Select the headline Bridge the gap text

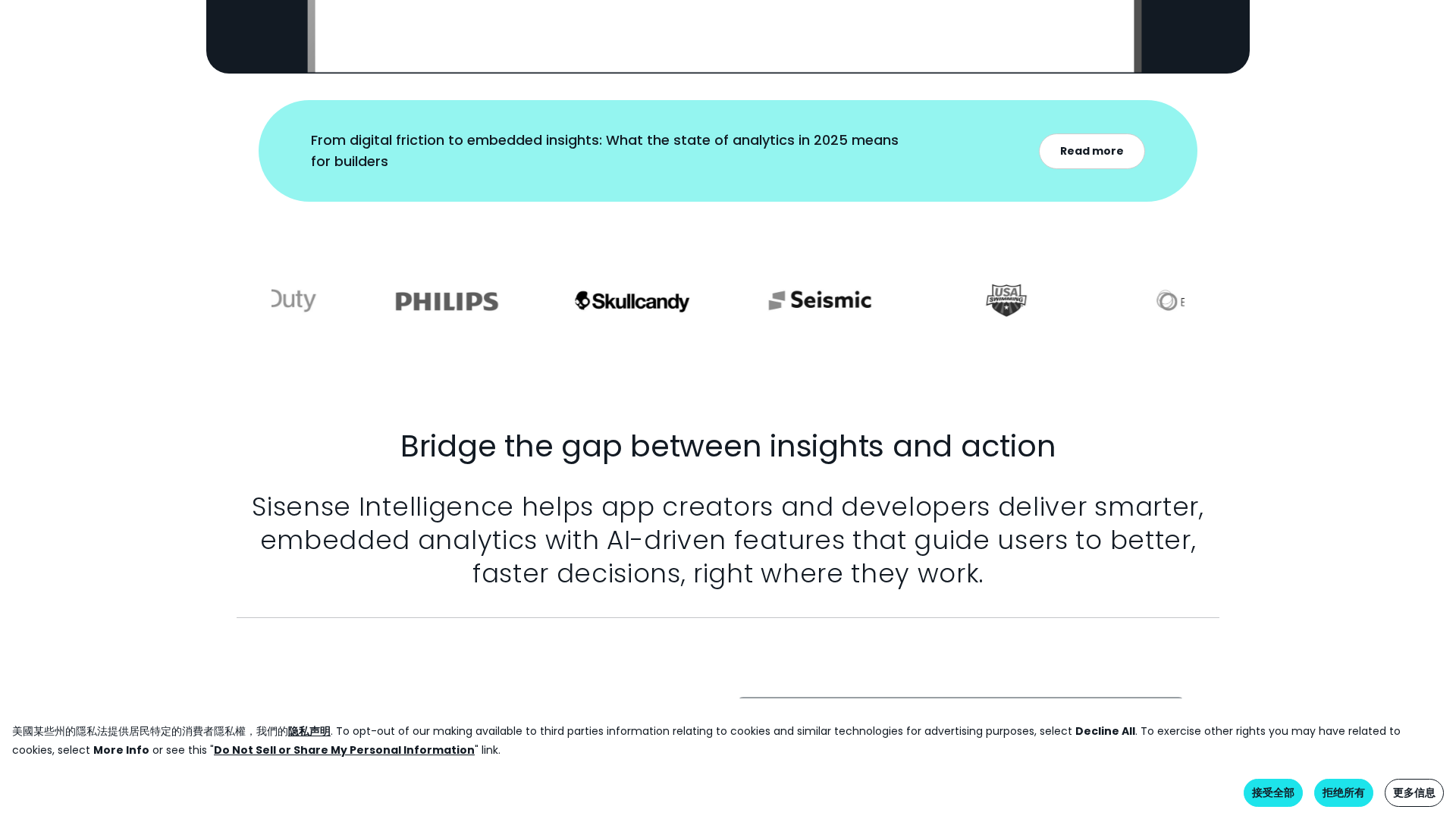pos(727,446)
